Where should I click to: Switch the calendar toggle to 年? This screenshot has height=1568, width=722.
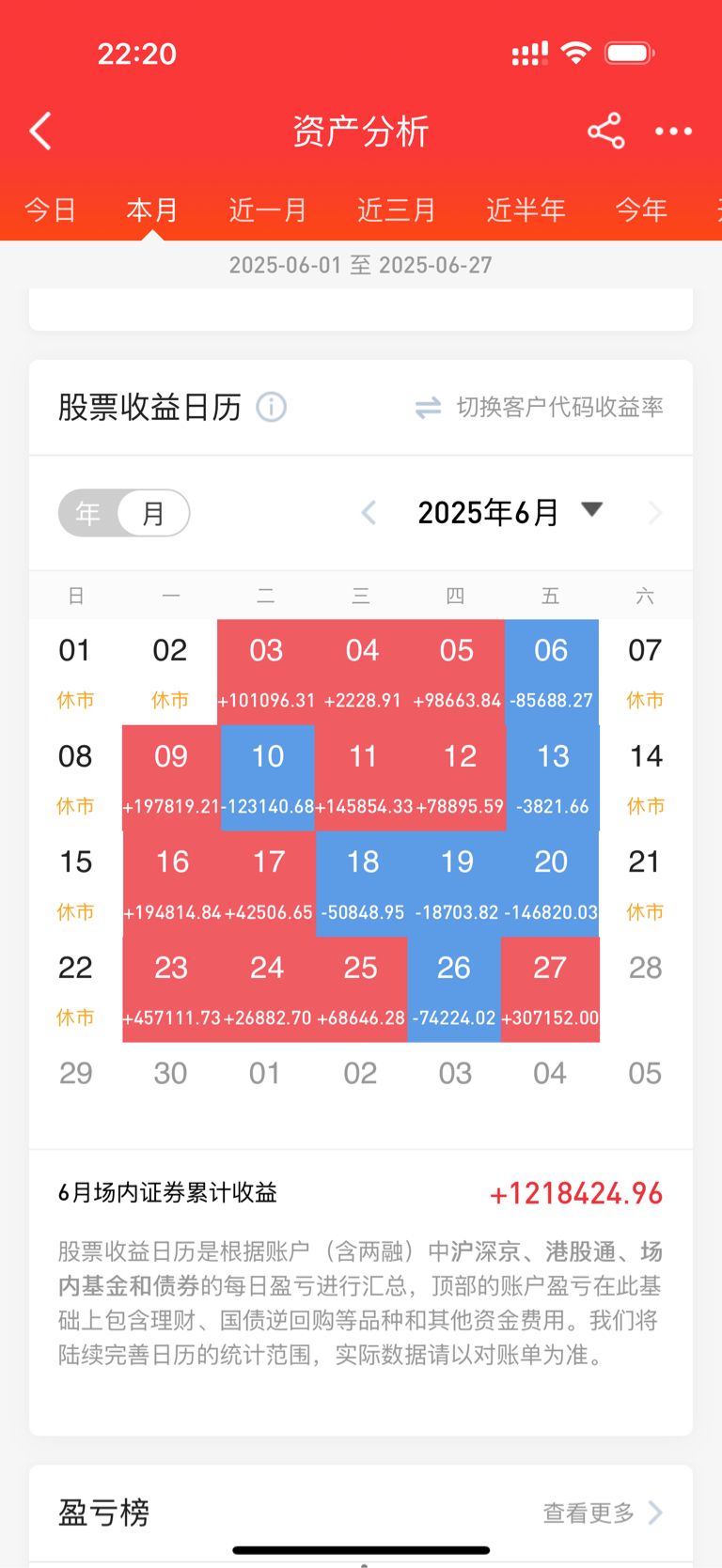pos(88,513)
